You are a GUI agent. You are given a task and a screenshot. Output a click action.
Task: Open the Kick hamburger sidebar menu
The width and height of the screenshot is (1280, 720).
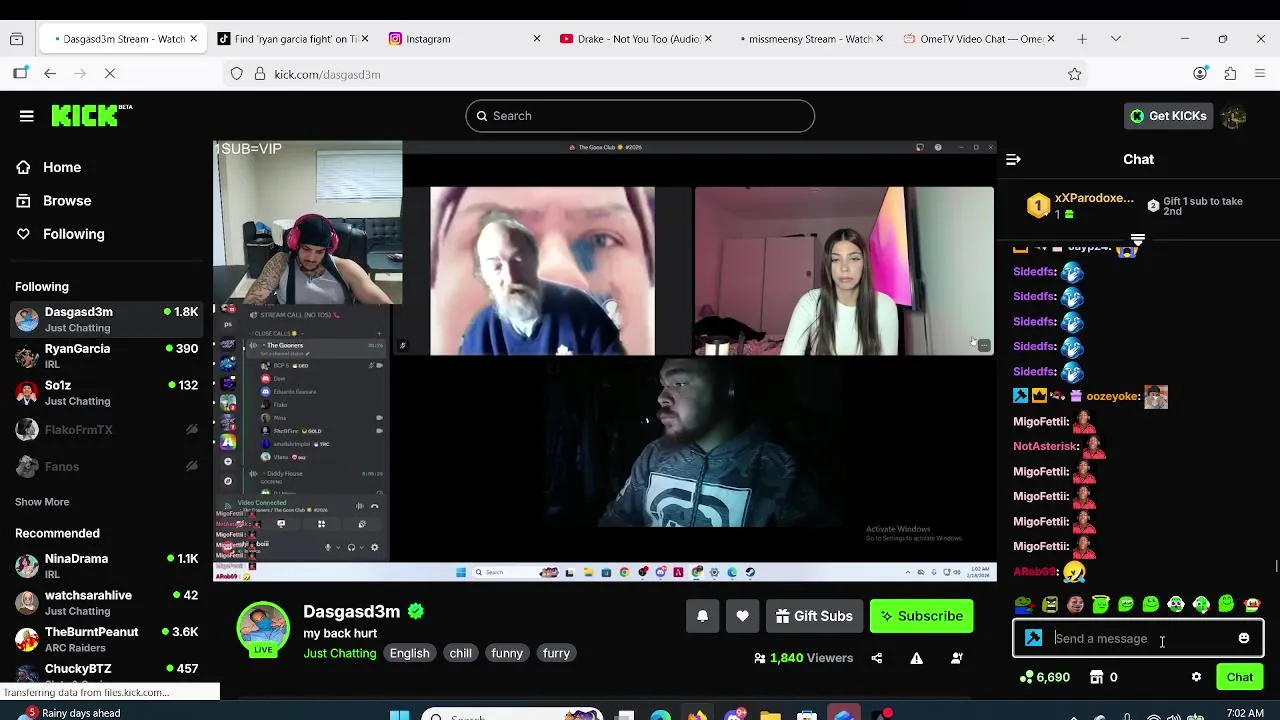[27, 116]
